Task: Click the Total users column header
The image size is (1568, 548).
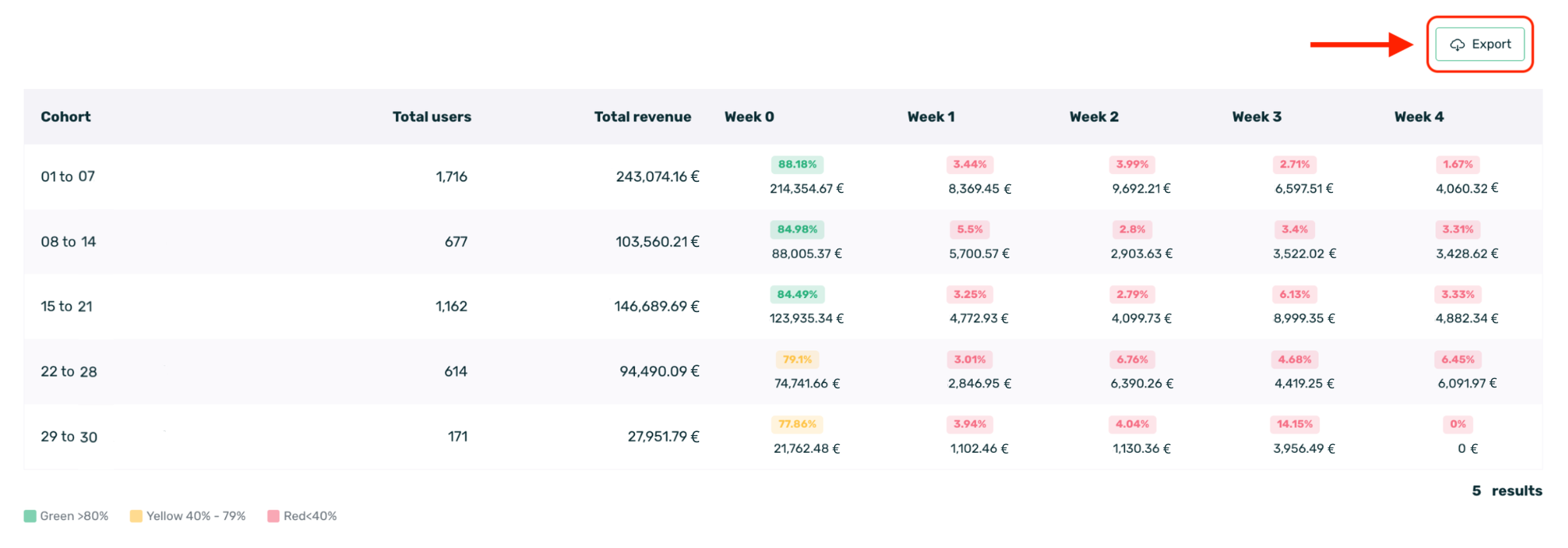Action: [432, 117]
